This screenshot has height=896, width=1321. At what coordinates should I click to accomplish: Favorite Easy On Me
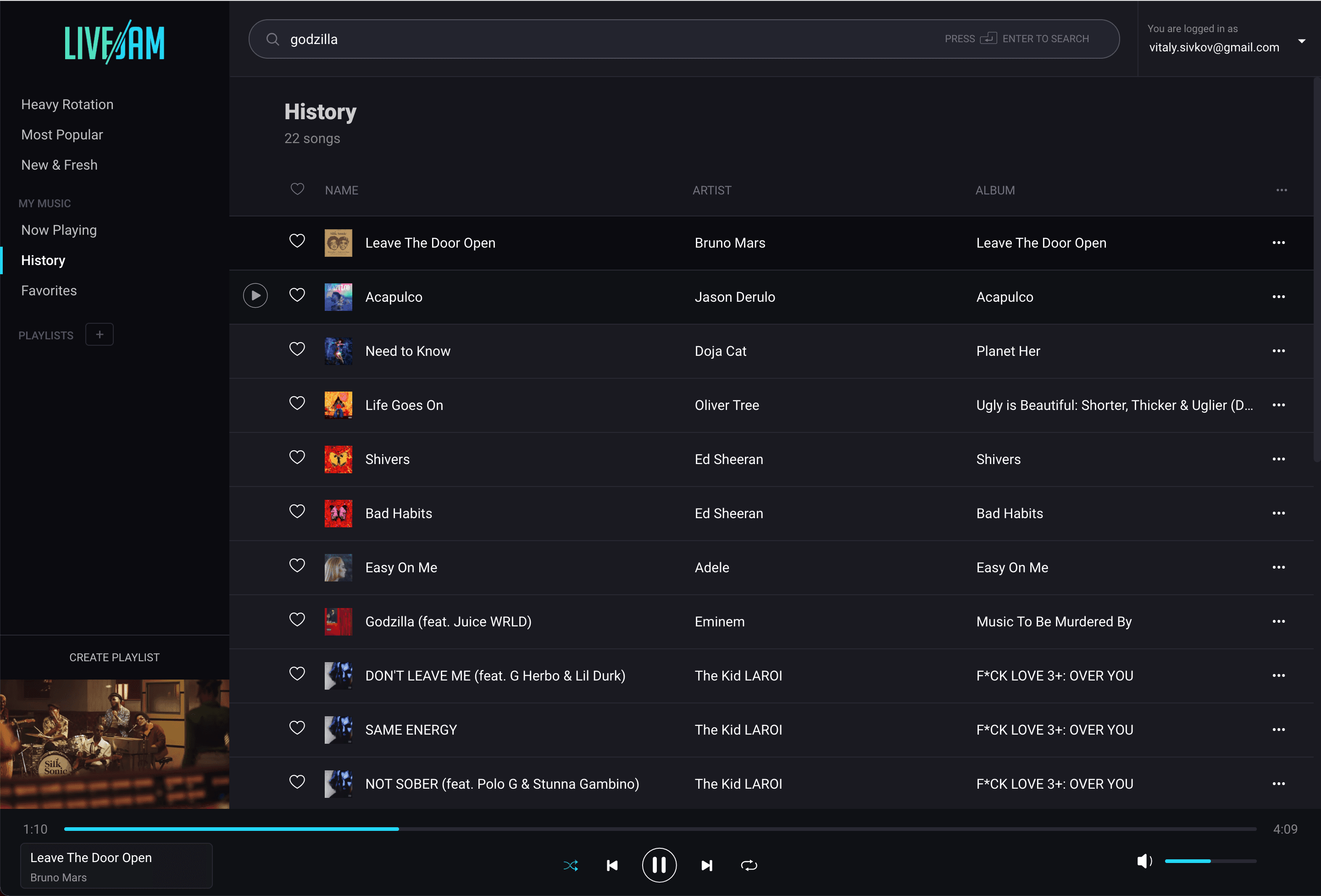[297, 565]
